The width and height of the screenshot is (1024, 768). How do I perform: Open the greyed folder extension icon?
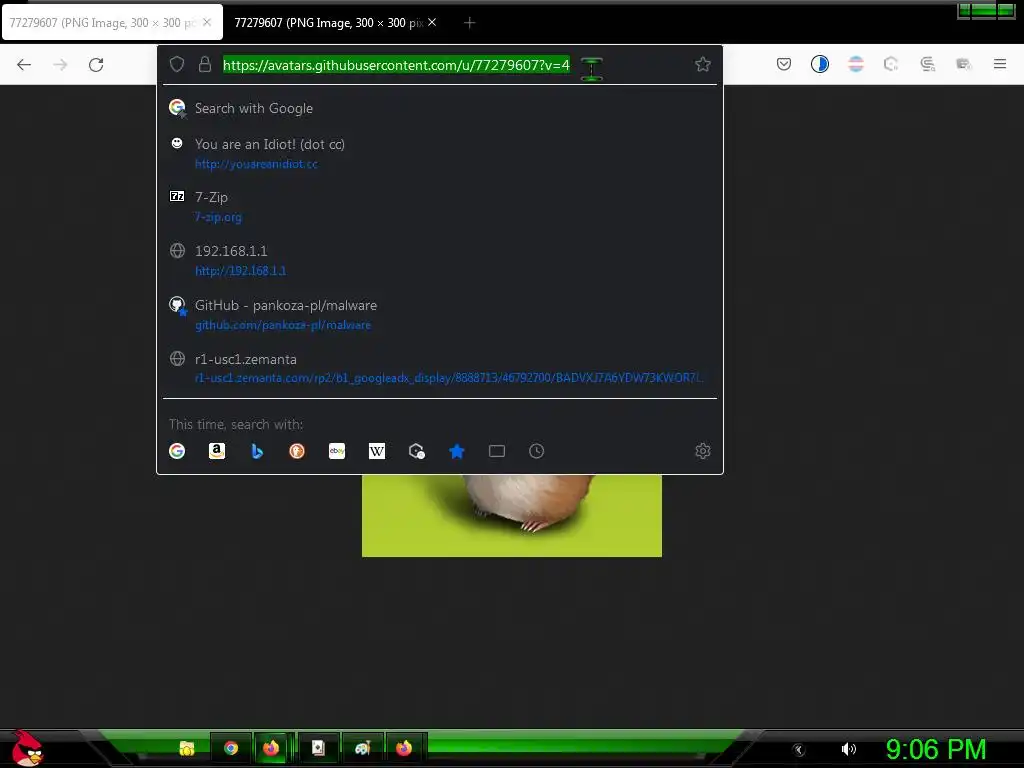click(963, 64)
